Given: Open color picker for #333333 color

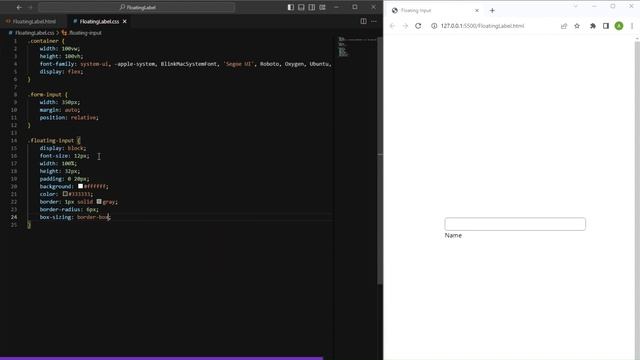Looking at the screenshot, I should [65, 194].
